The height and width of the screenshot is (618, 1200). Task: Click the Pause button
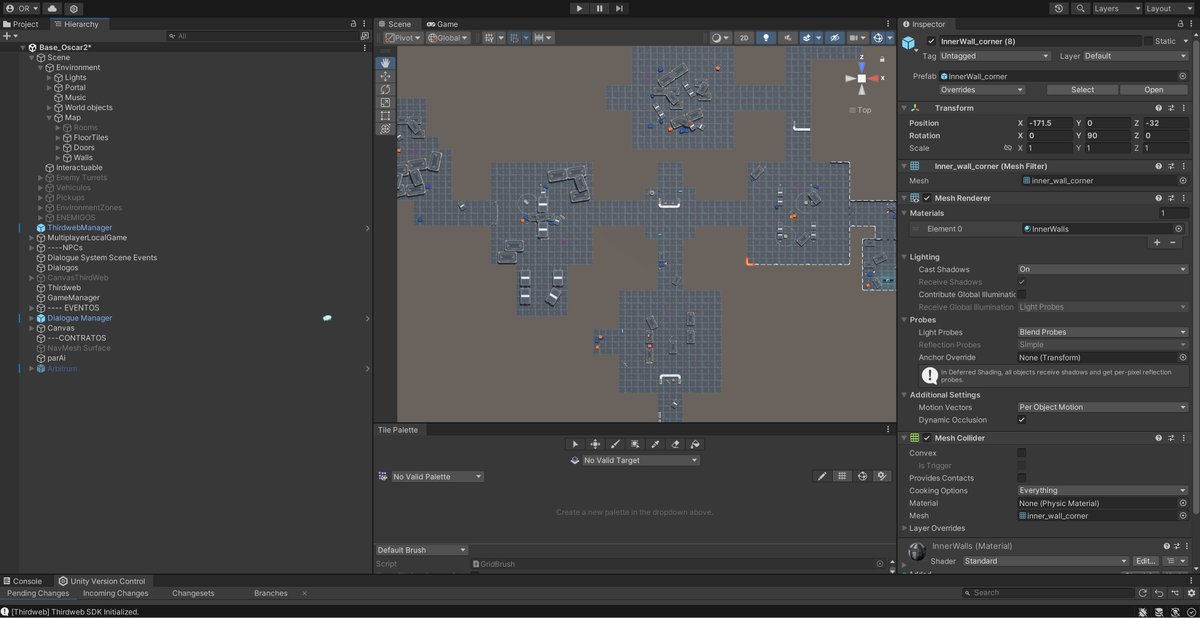coord(599,8)
